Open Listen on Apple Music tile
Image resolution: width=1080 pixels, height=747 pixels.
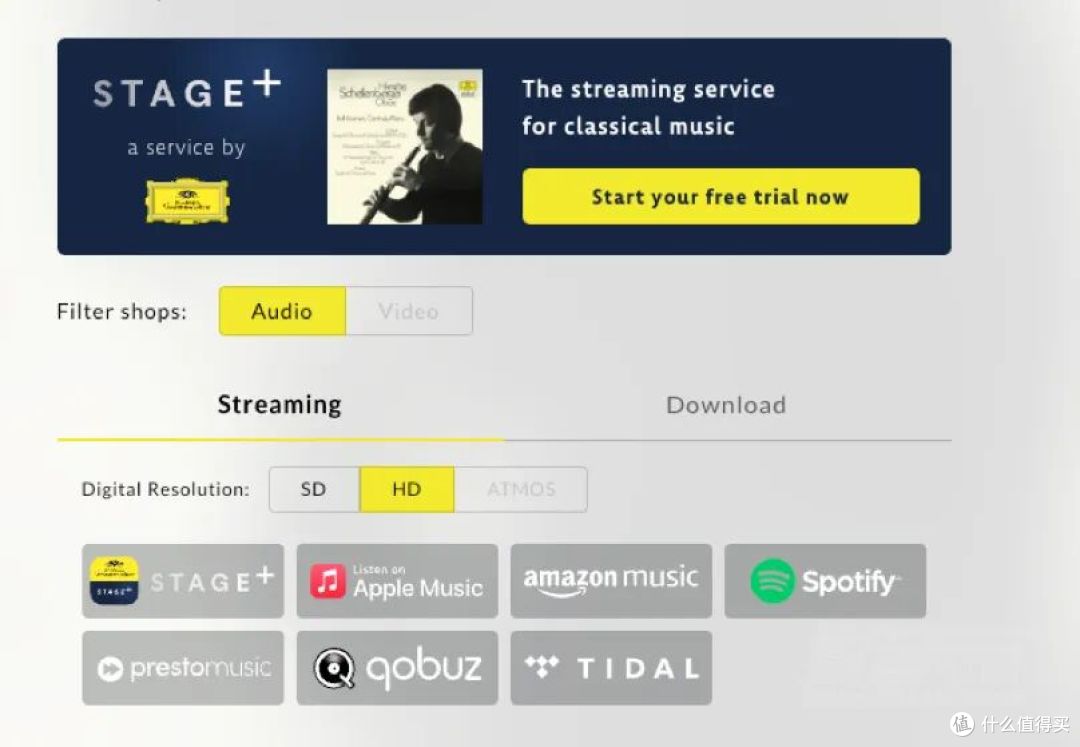(397, 581)
